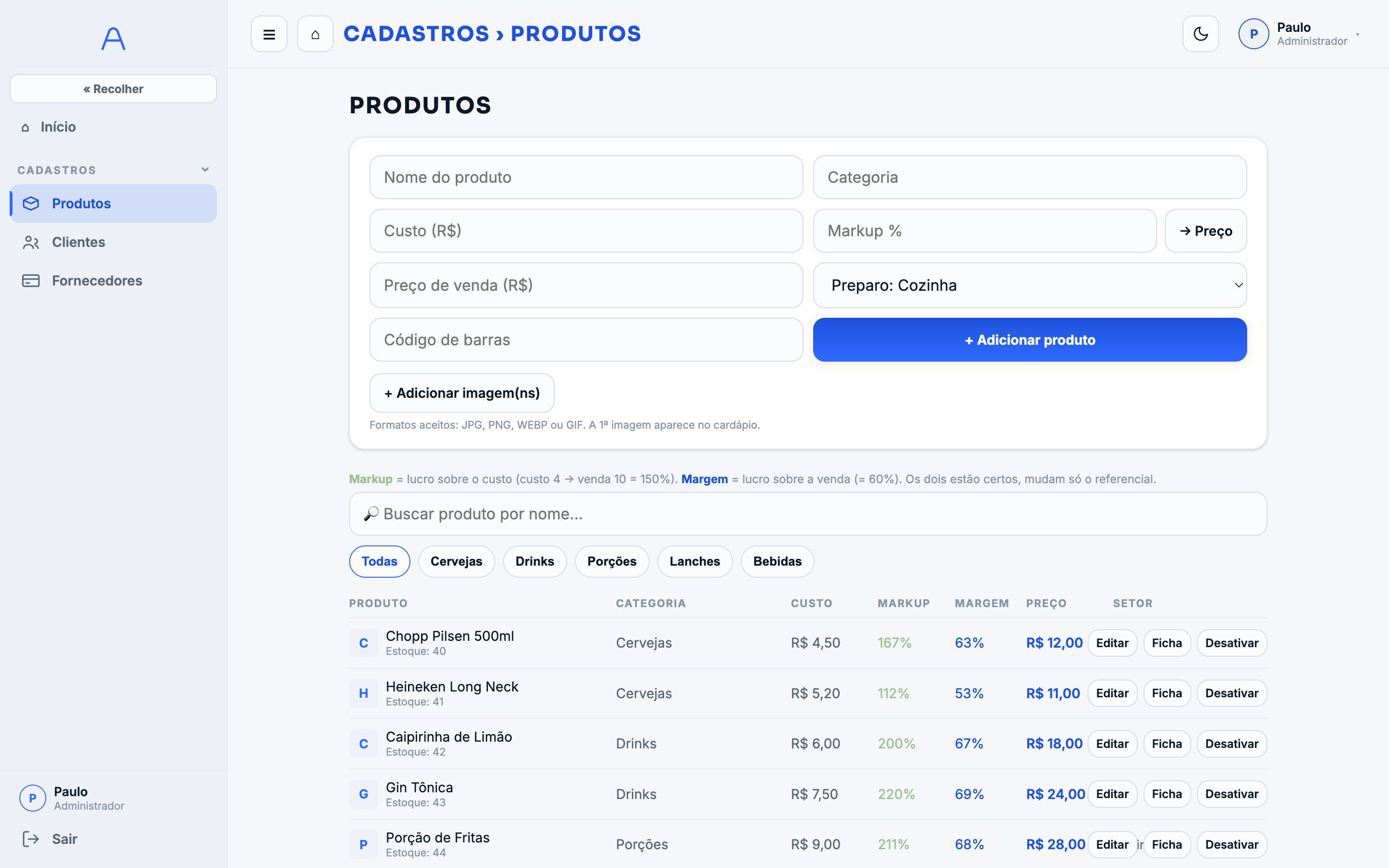Filter by Drinks category
1389x868 pixels.
point(534,561)
